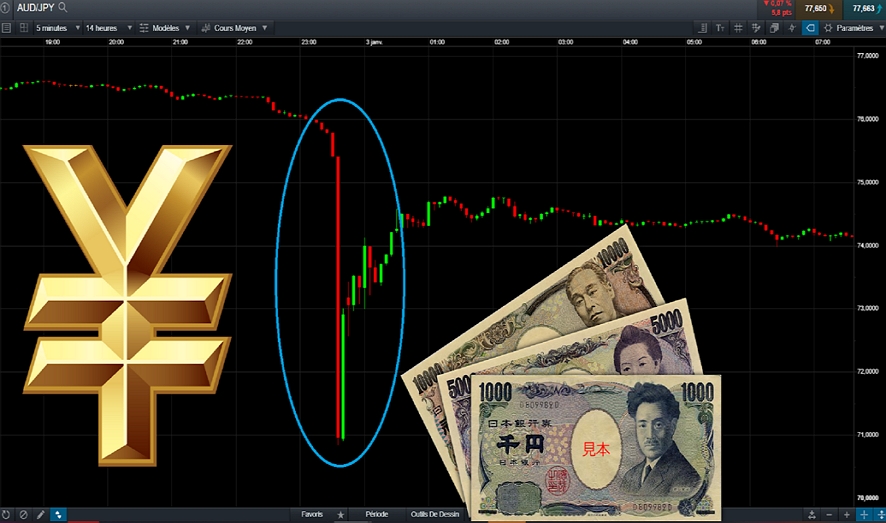This screenshot has width=886, height=523.
Task: Click the AUD/JPY search magnifier icon
Action: (63, 7)
